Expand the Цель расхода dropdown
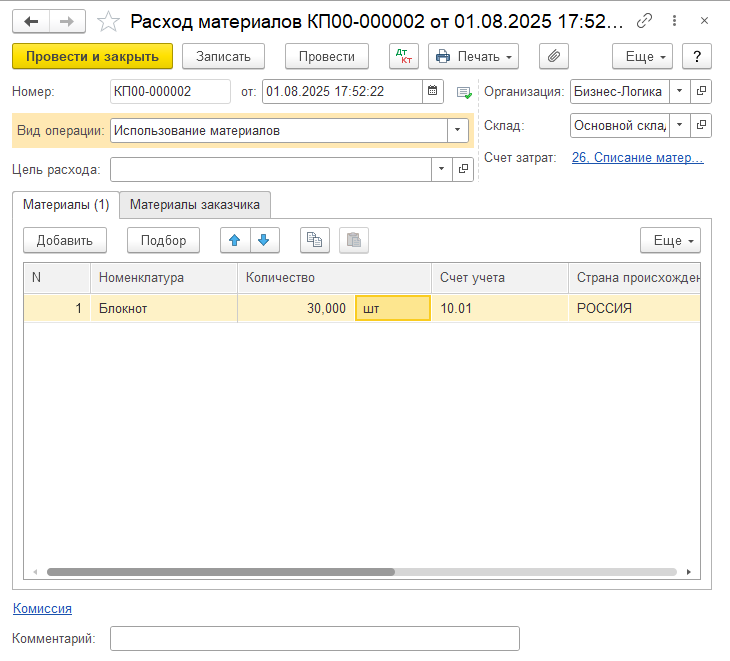 tap(441, 169)
